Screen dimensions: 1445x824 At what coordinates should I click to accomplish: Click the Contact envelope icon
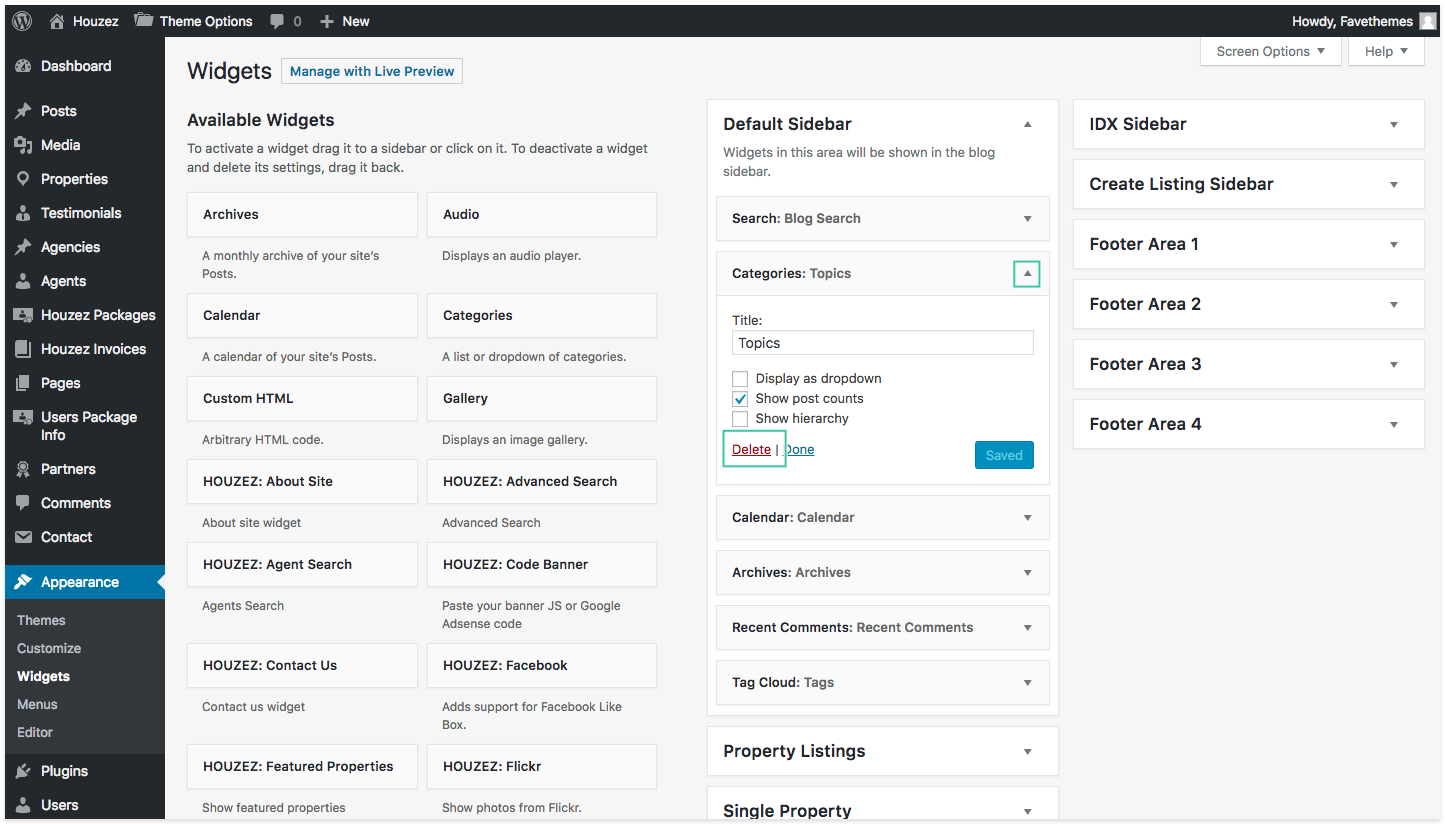pos(23,537)
